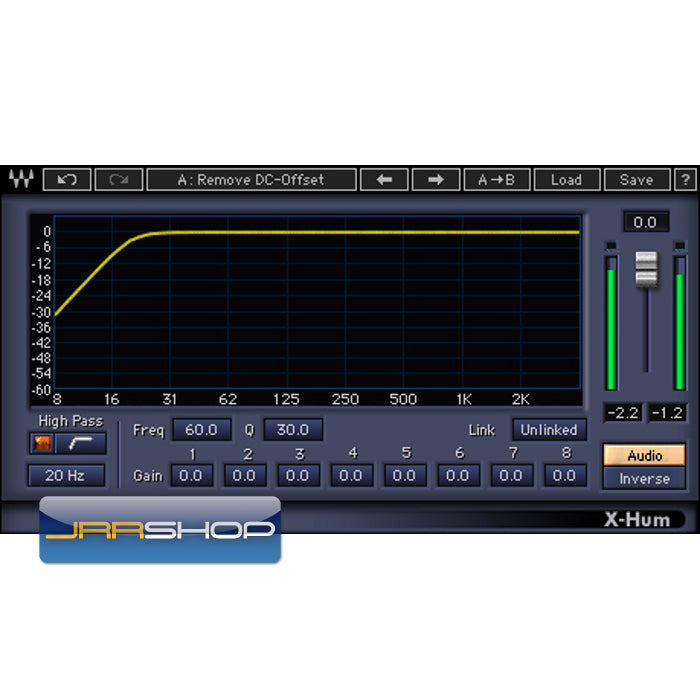Select Gain field for band 7
The height and width of the screenshot is (700, 700).
[x=512, y=475]
